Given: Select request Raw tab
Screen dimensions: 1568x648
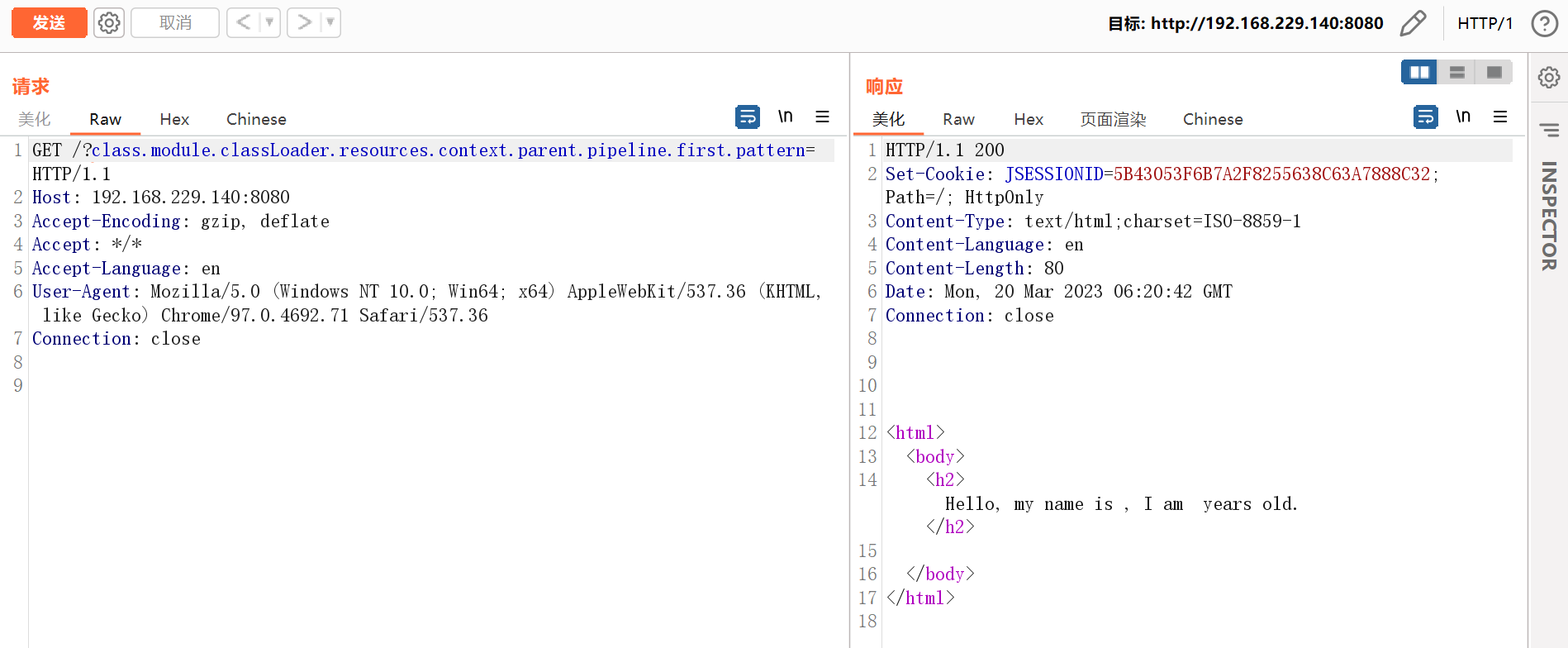Looking at the screenshot, I should click(105, 119).
